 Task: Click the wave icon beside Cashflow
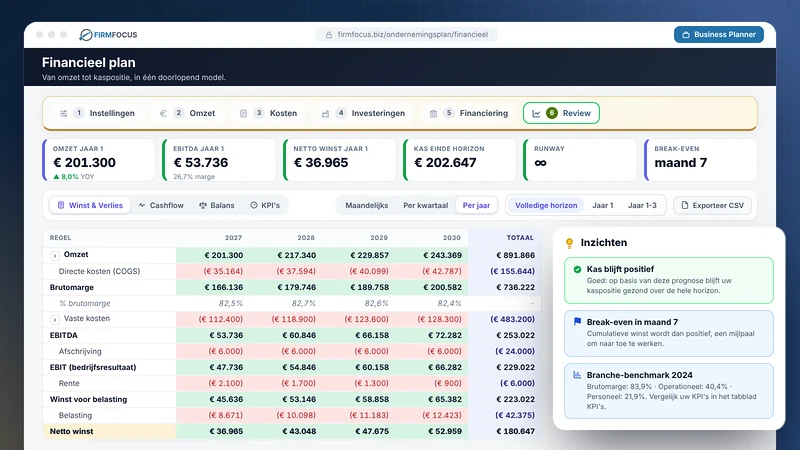pyautogui.click(x=142, y=205)
